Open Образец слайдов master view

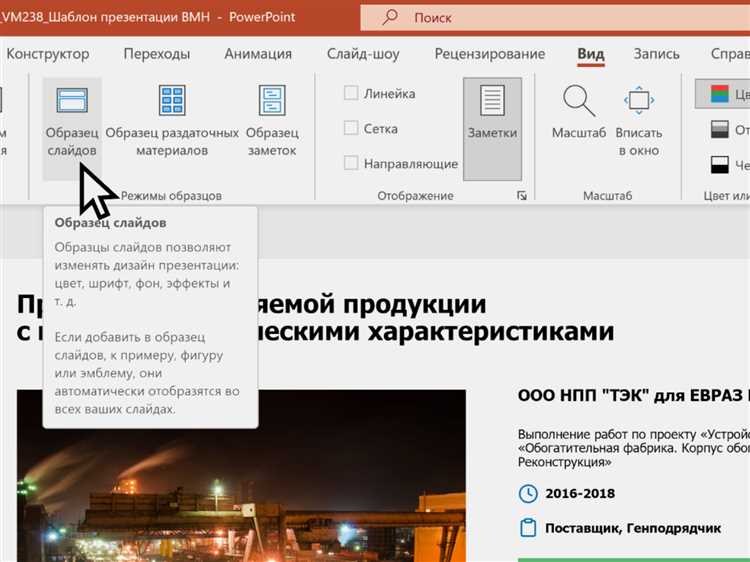[72, 120]
